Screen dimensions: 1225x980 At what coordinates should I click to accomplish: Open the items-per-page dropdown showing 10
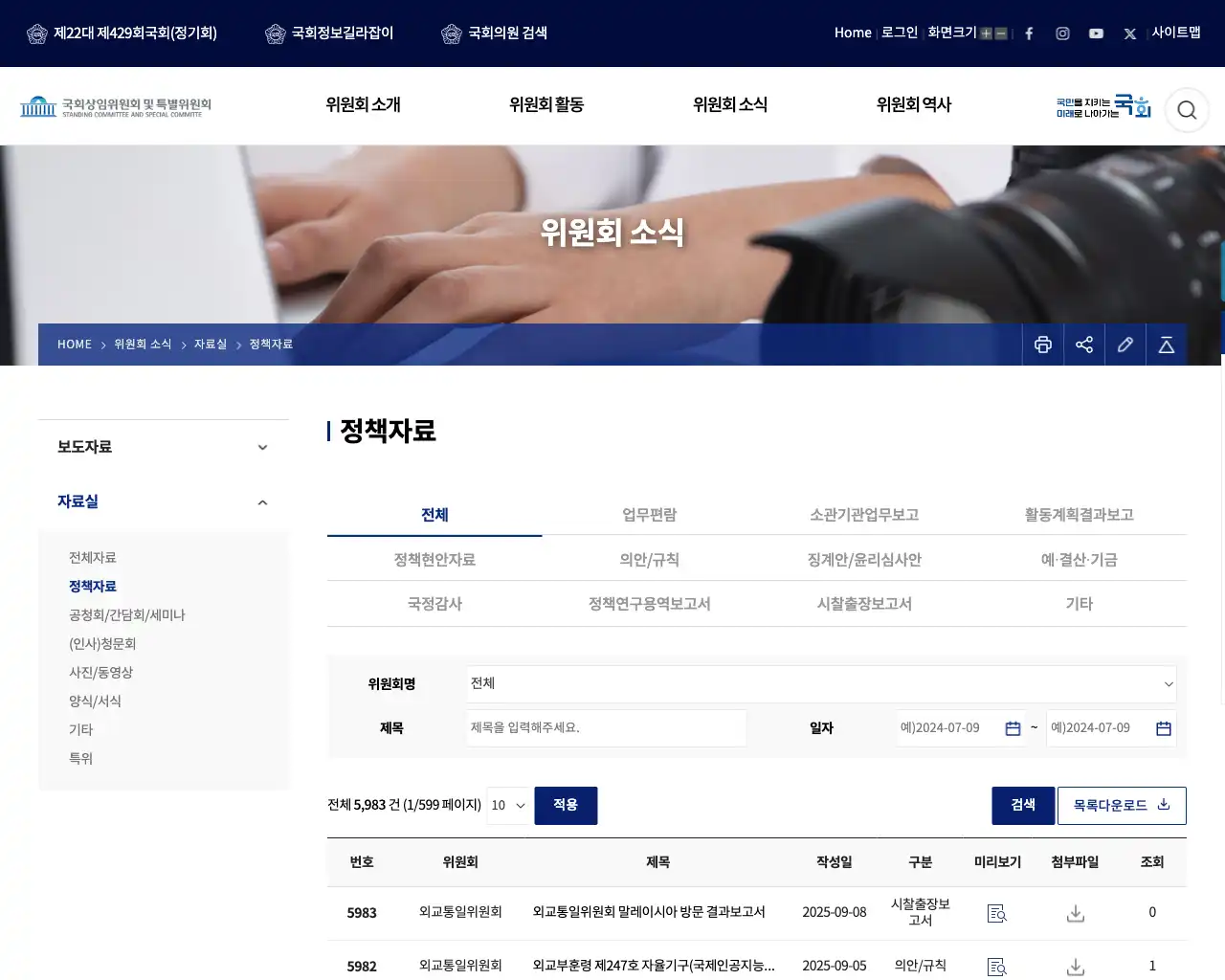click(508, 806)
